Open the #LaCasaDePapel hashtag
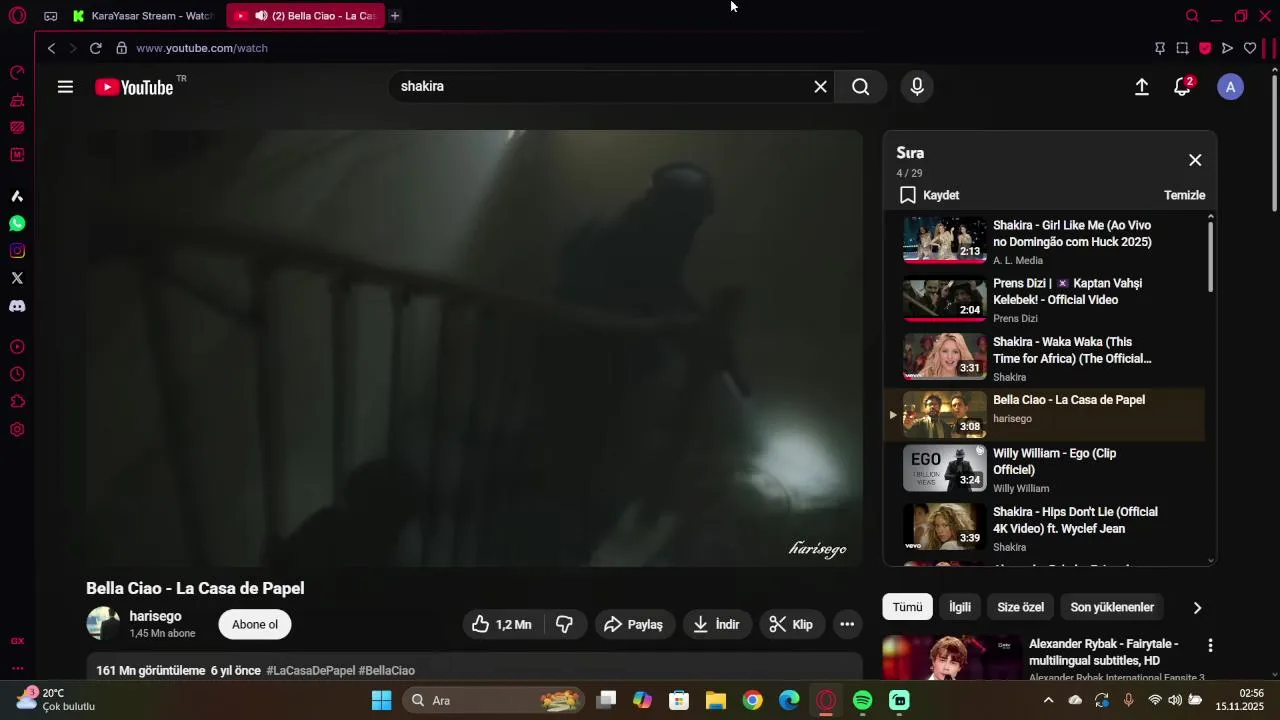The image size is (1280, 720). (310, 670)
